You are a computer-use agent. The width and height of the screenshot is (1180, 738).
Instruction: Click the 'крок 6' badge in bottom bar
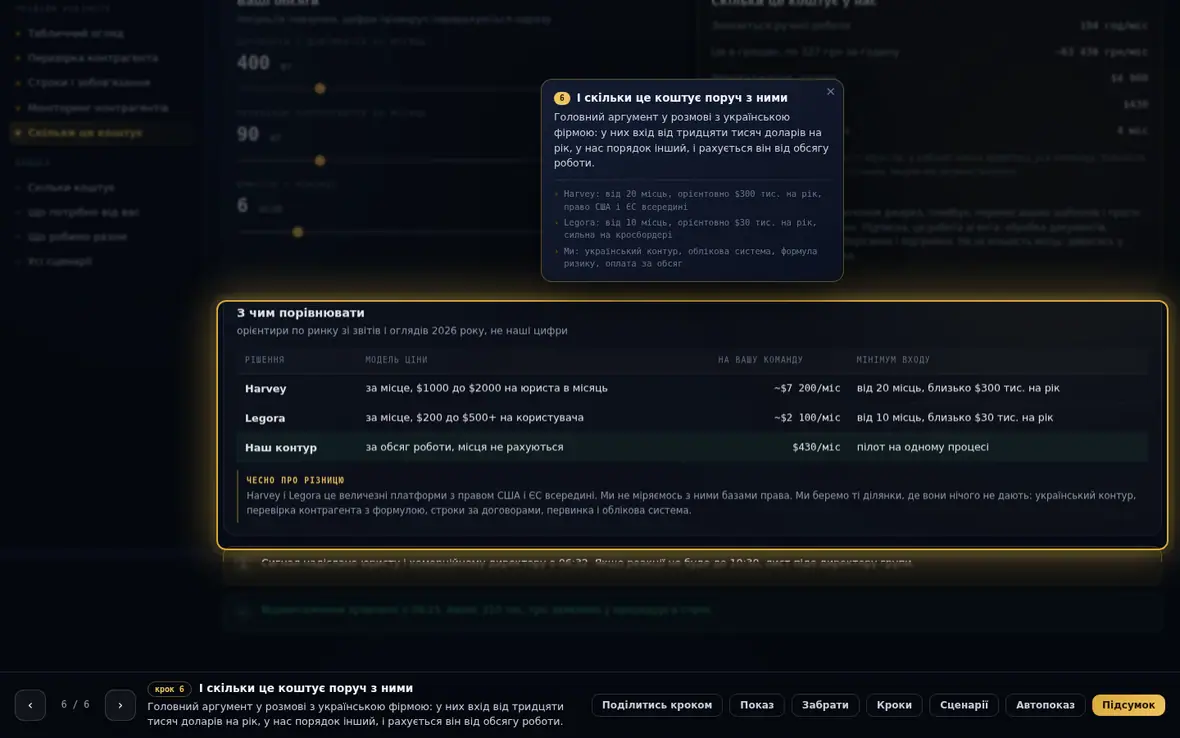coord(169,688)
